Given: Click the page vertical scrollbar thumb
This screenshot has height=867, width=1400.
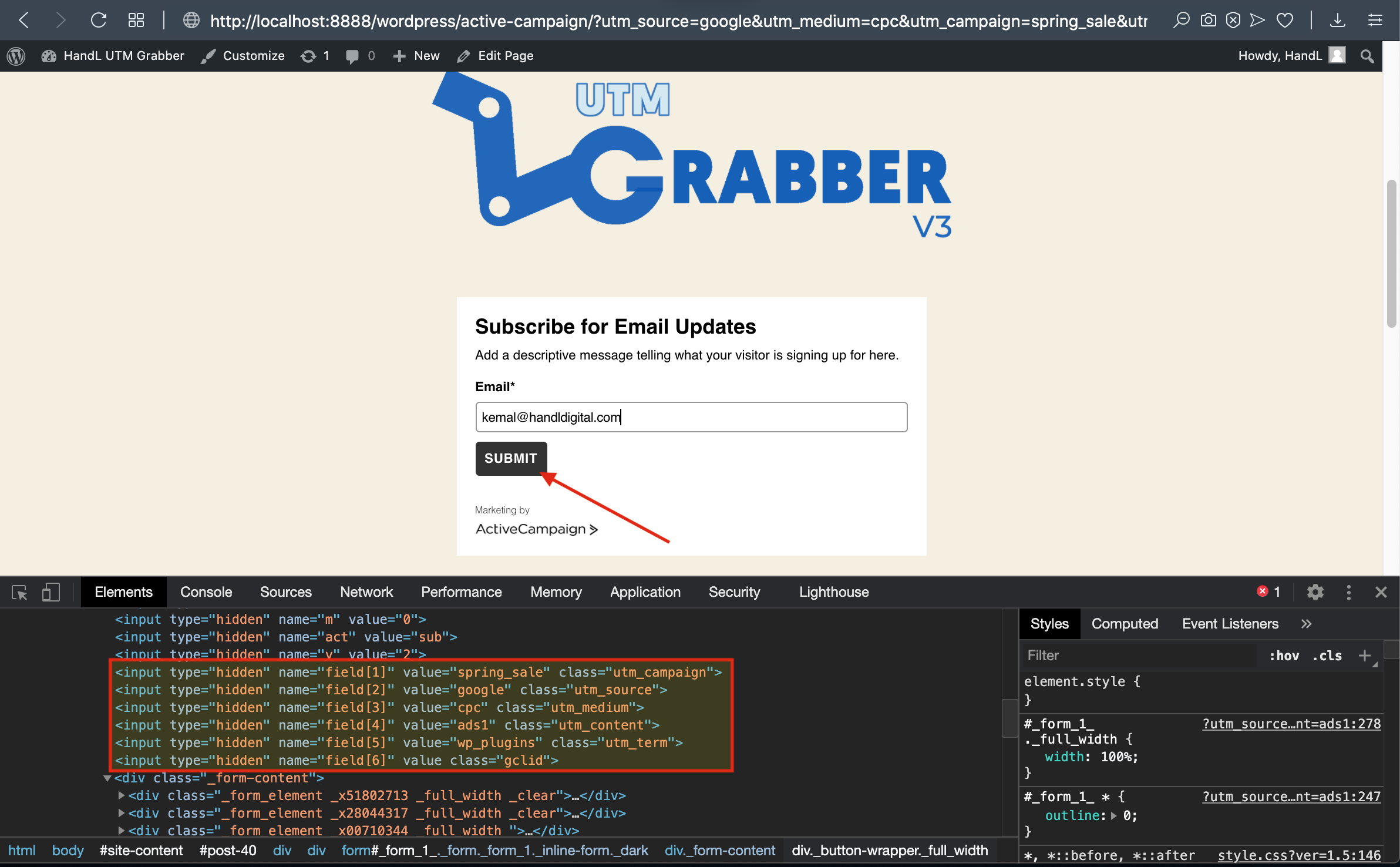Looking at the screenshot, I should point(1391,253).
